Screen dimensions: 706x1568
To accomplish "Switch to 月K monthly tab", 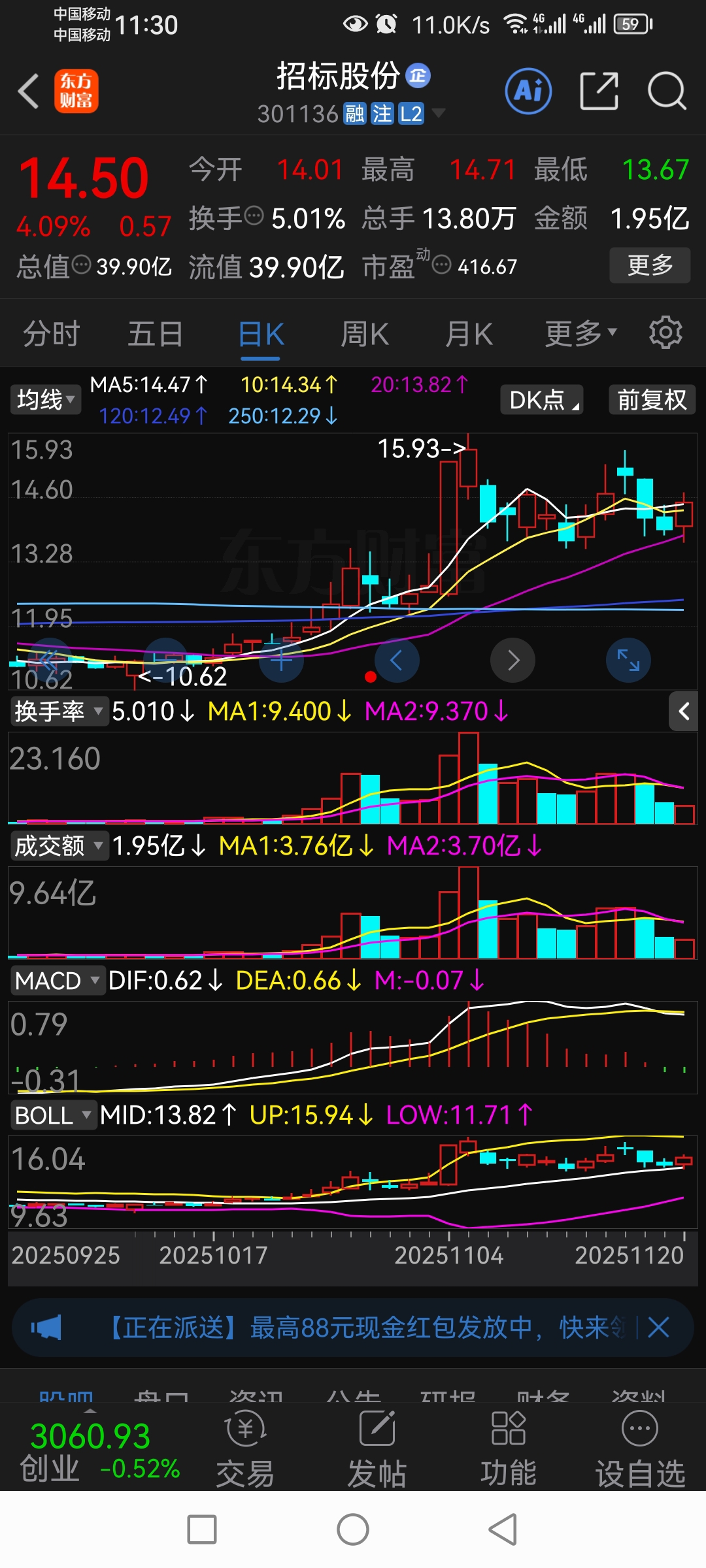I will click(x=469, y=334).
